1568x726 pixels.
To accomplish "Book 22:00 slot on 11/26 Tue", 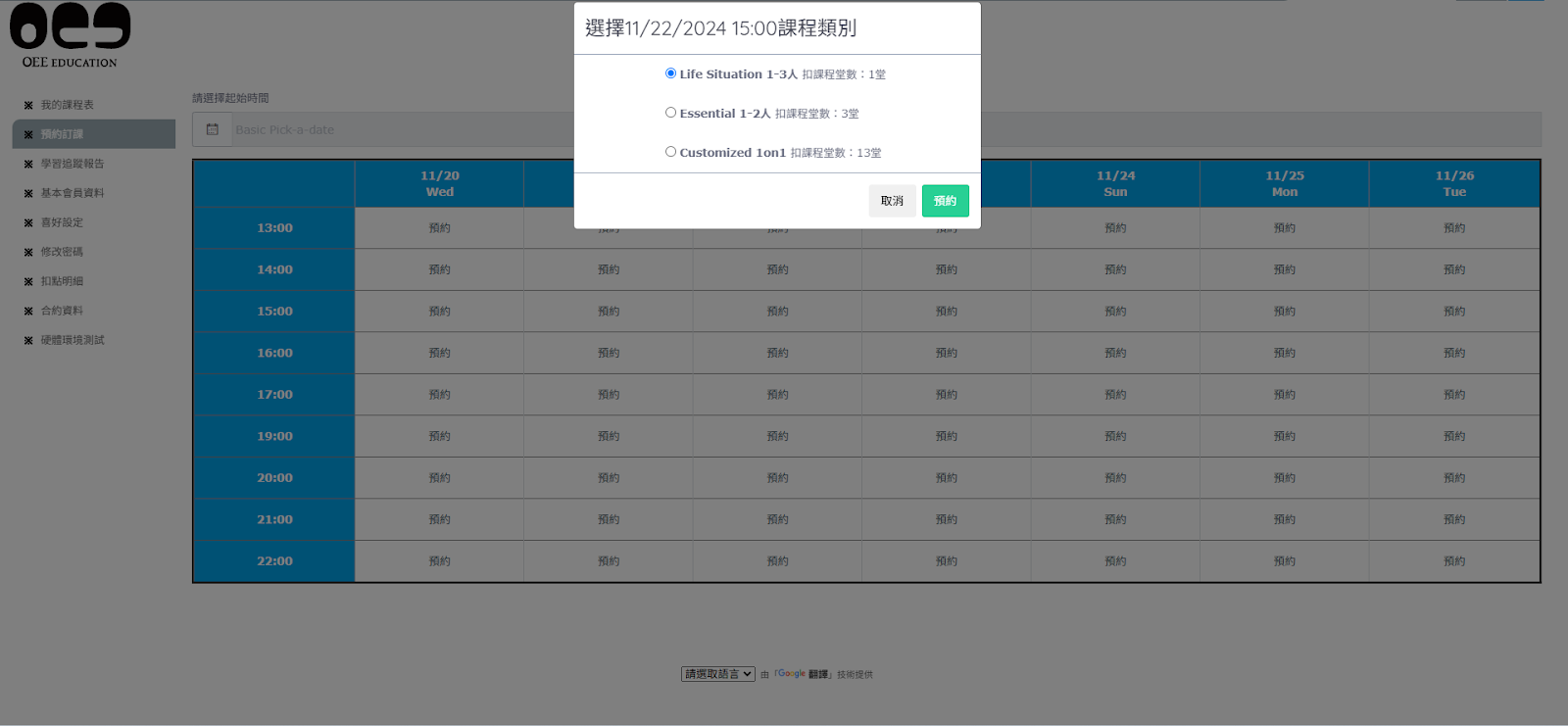I will click(1454, 560).
